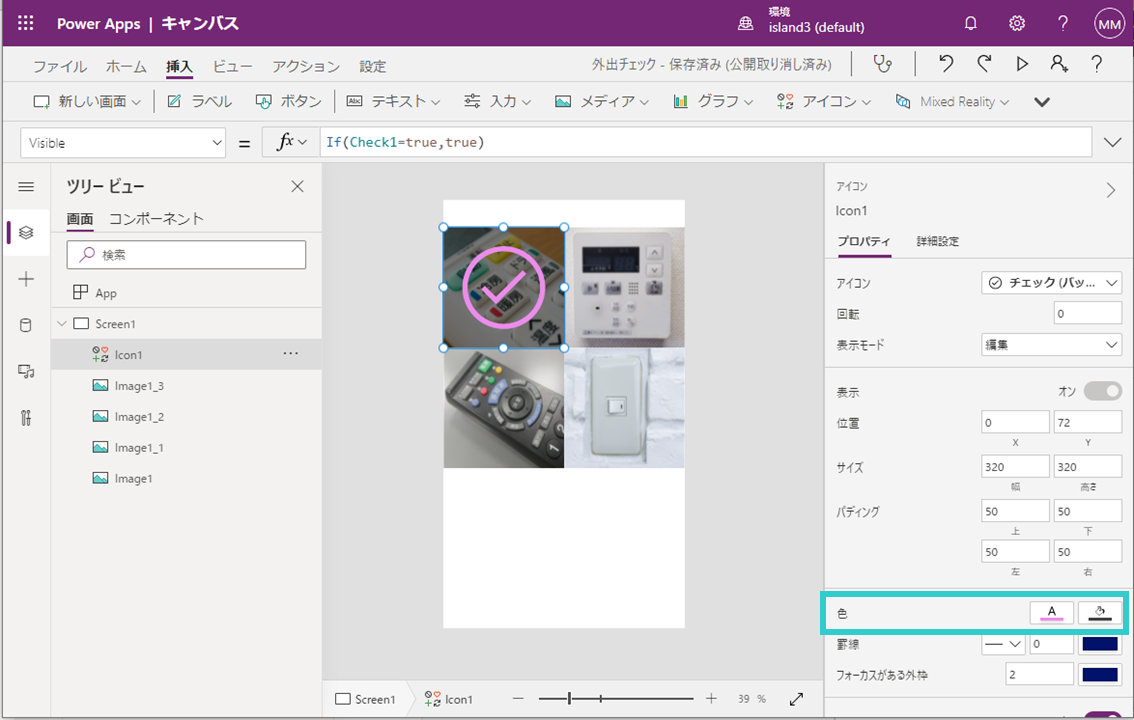Viewport: 1134px width, 720px height.
Task: Fit canvas to window with expand icon
Action: [x=796, y=699]
